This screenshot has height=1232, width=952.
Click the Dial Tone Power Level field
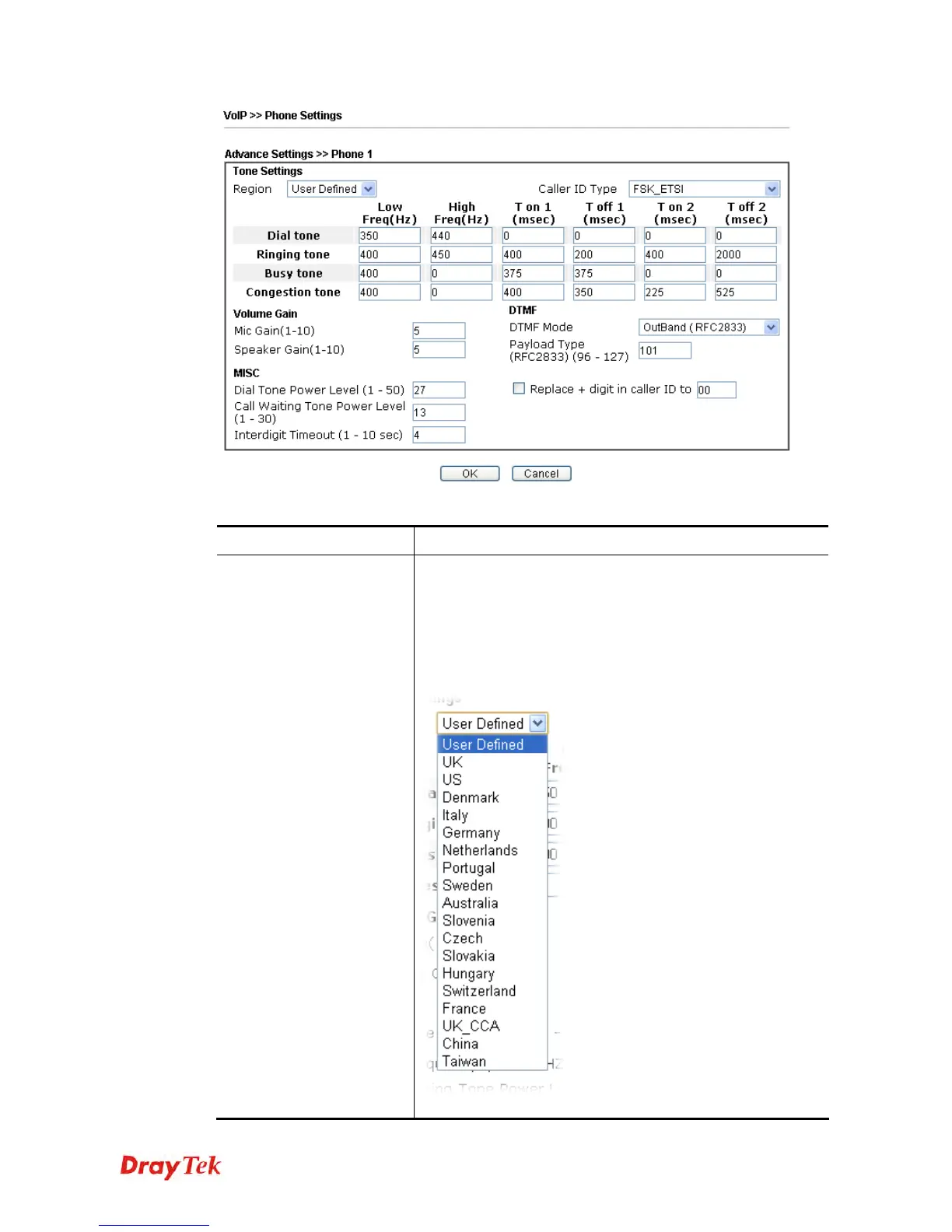click(x=439, y=390)
